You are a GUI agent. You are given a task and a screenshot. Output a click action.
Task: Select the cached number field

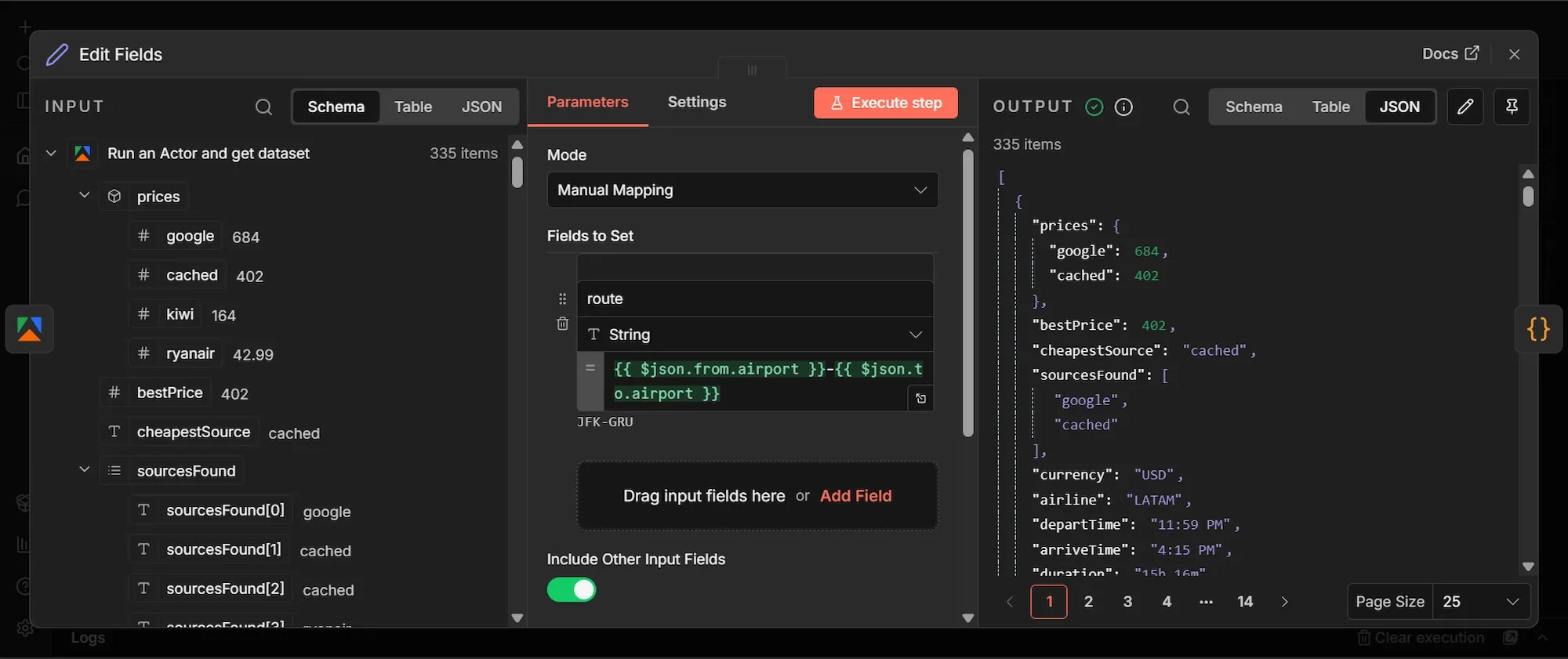(x=177, y=275)
